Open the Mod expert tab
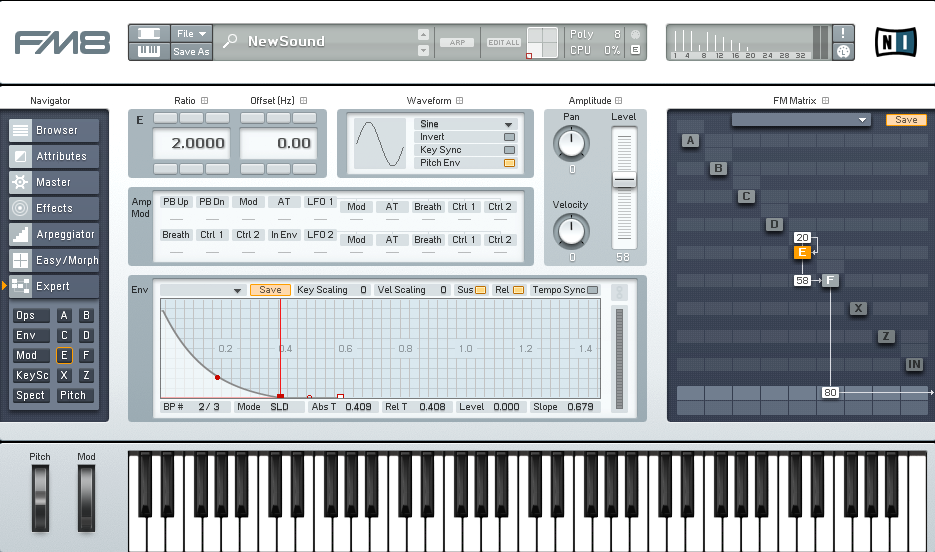 click(31, 355)
